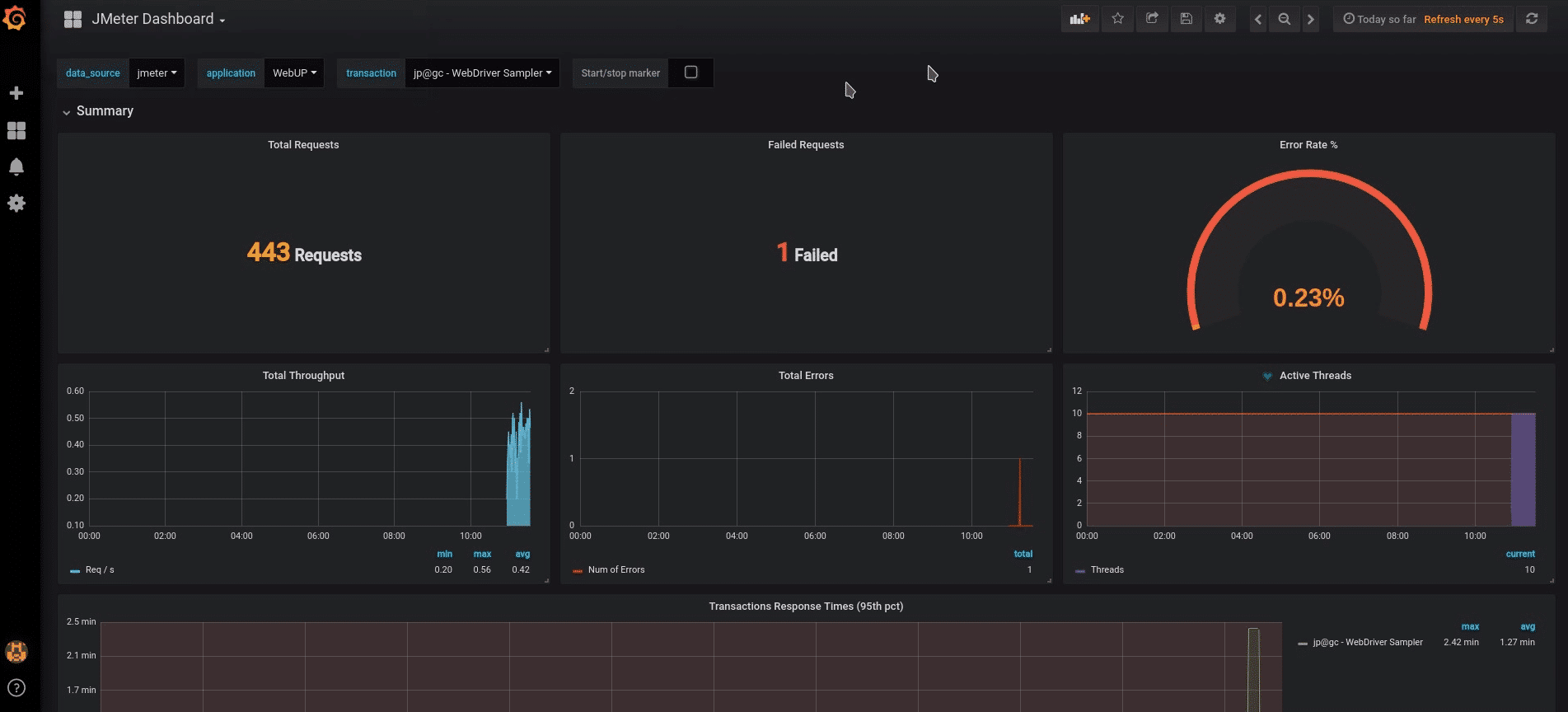Open Error Rate % panel title menu

pyautogui.click(x=1308, y=144)
